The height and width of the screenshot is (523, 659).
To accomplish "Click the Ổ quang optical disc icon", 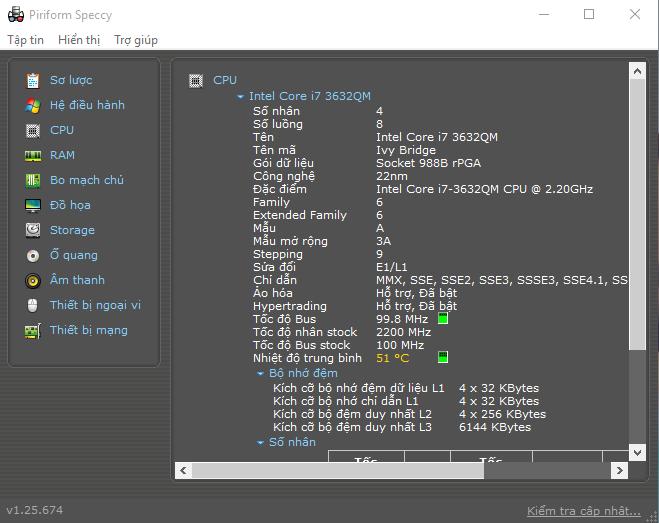I will (x=33, y=255).
